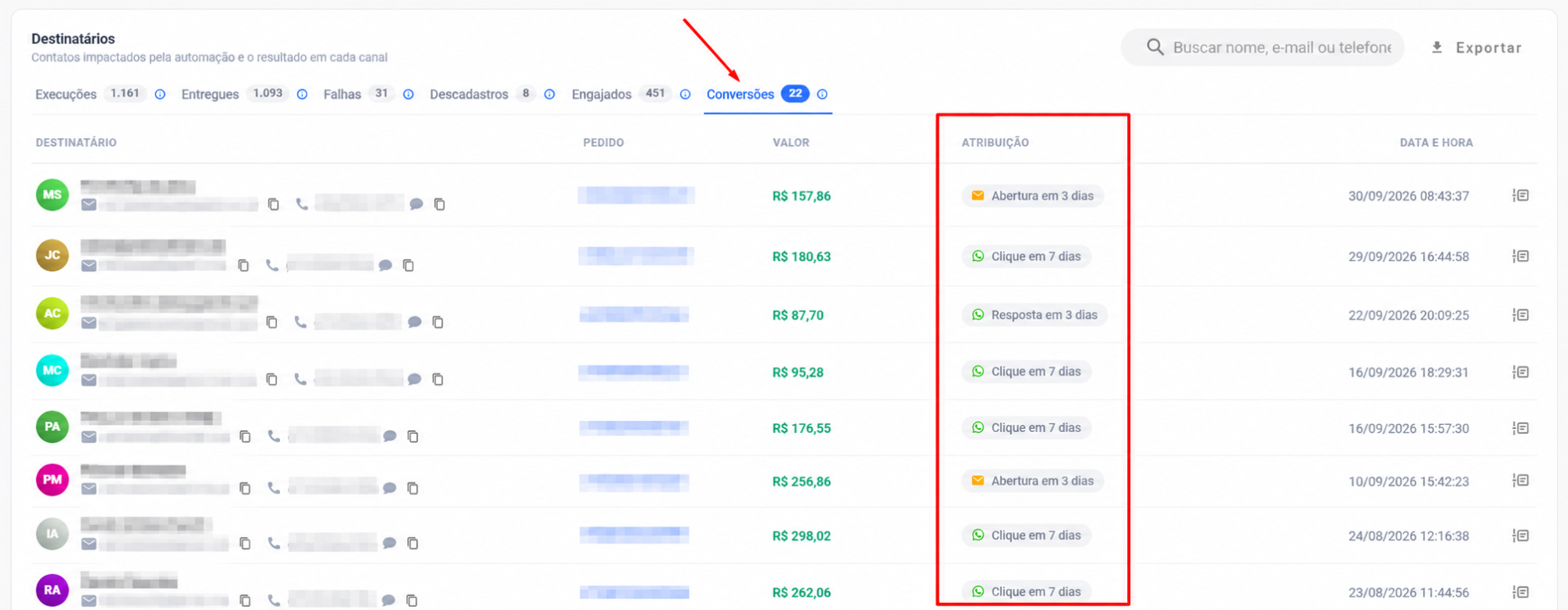Open the Descadastros tab
This screenshot has width=1568, height=610.
pyautogui.click(x=469, y=94)
